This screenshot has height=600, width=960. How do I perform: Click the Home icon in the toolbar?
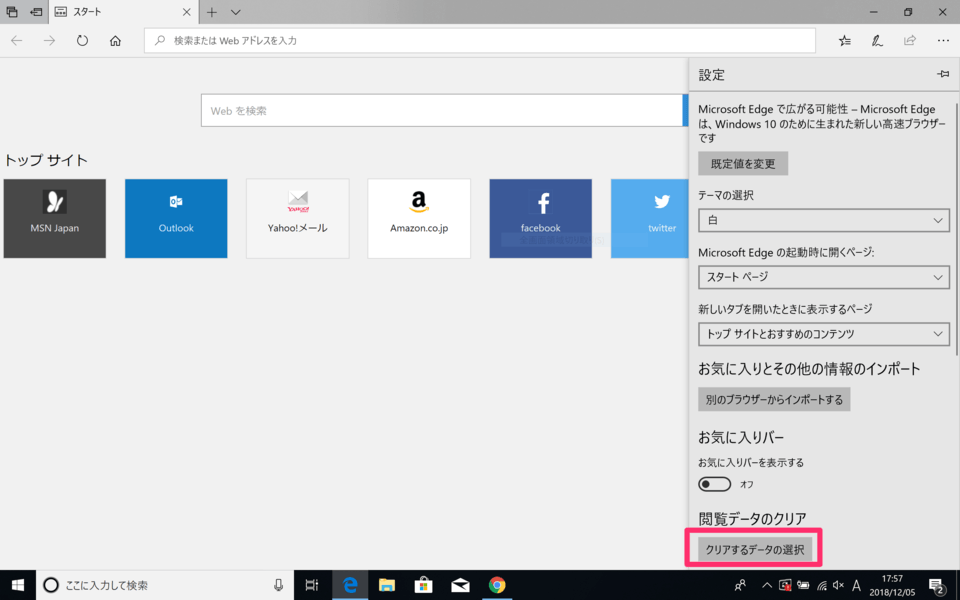coord(115,41)
